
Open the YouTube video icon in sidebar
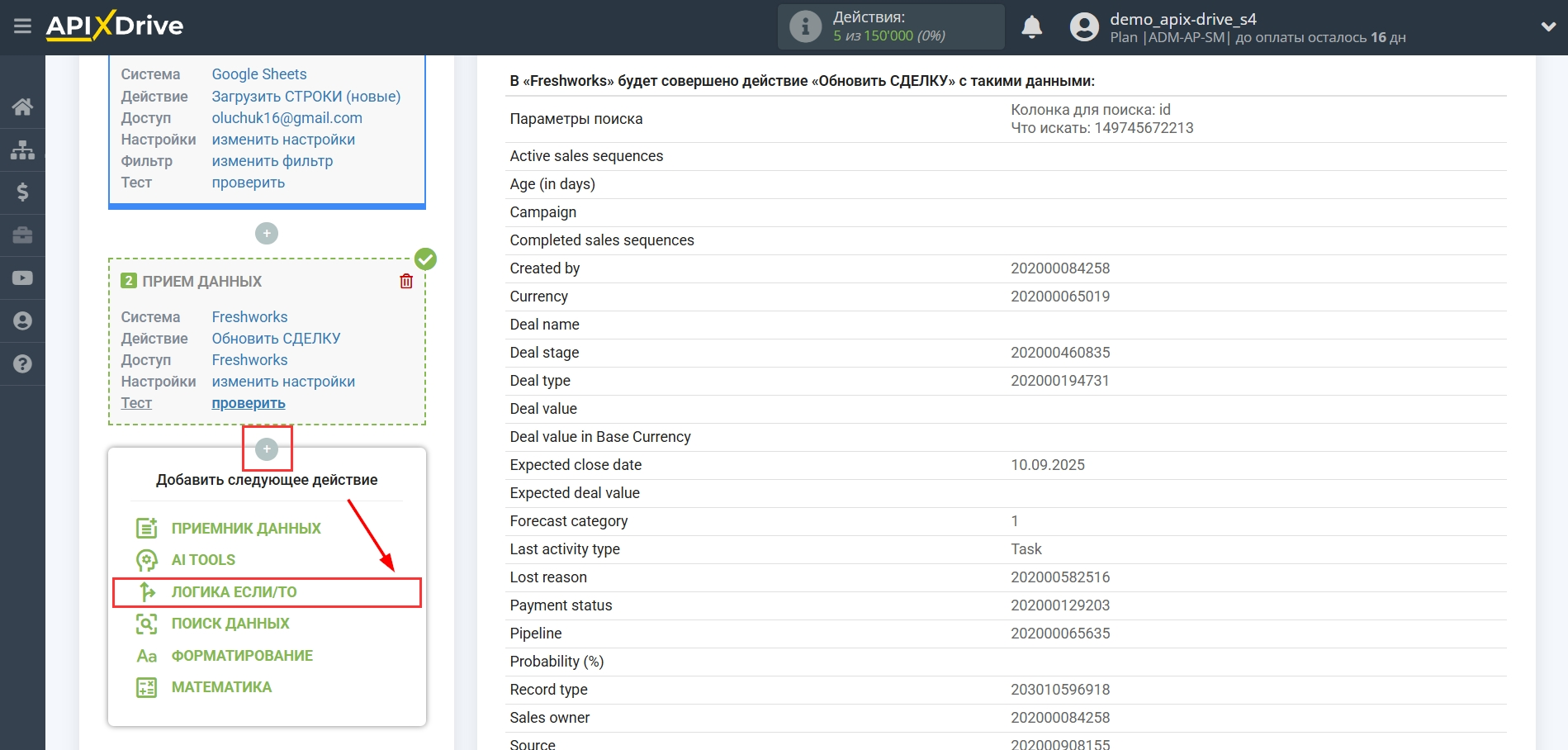[22, 278]
